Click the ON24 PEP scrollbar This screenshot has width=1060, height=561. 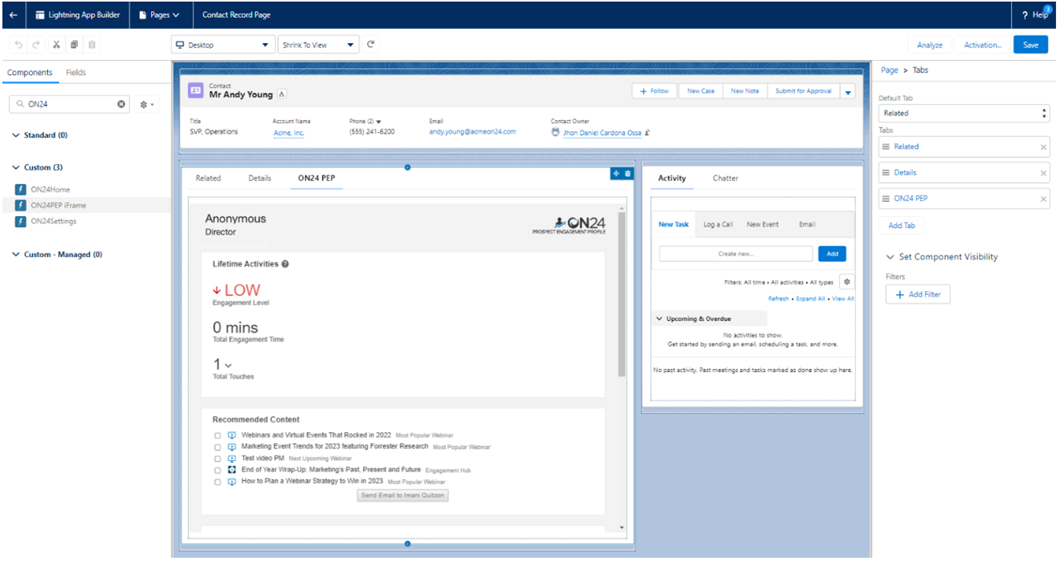621,297
